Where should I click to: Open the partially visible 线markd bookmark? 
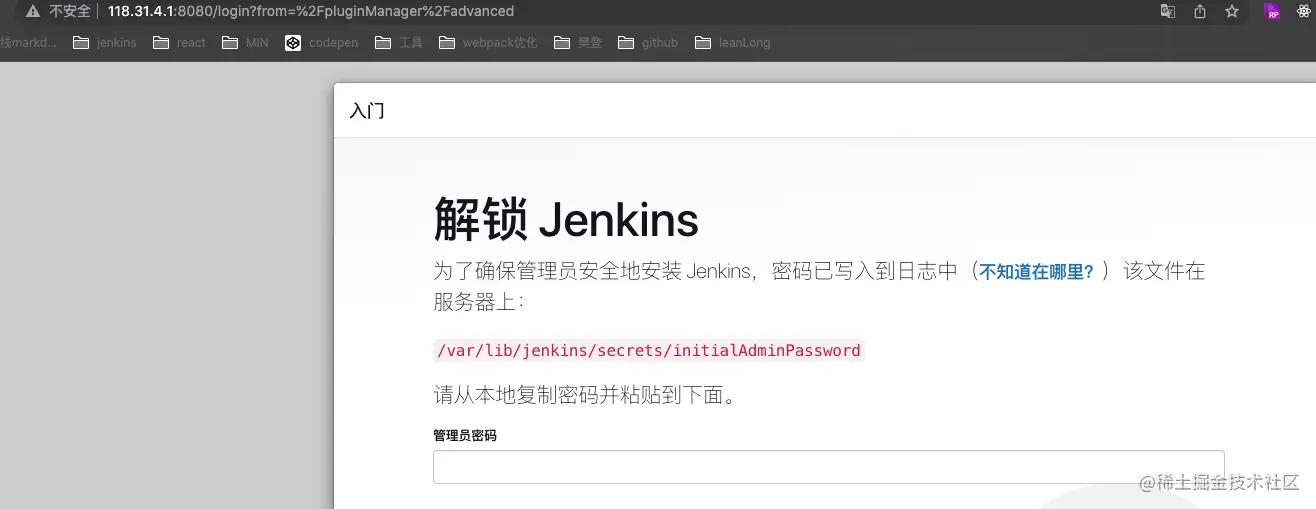coord(29,43)
